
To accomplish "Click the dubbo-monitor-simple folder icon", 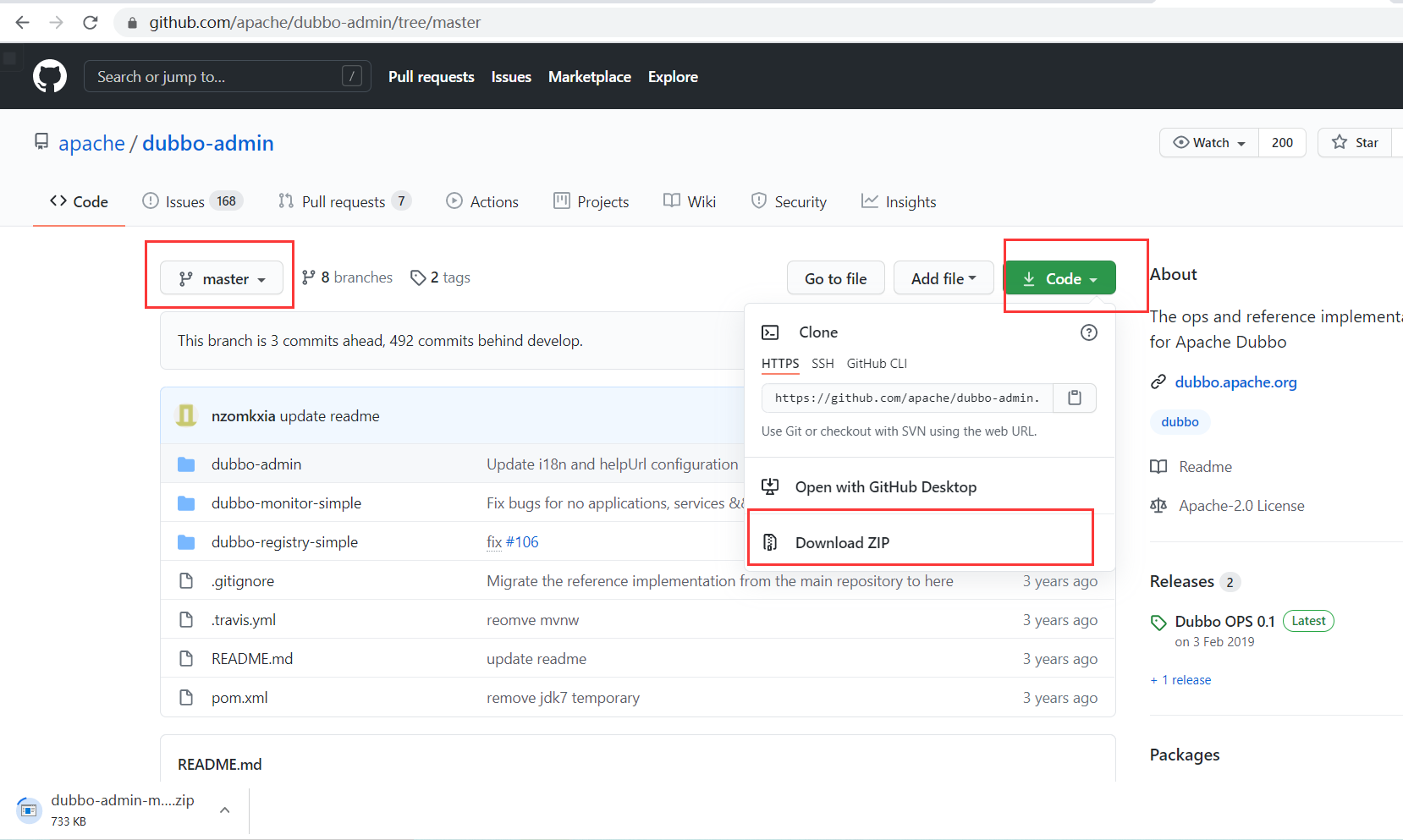I will 186,503.
